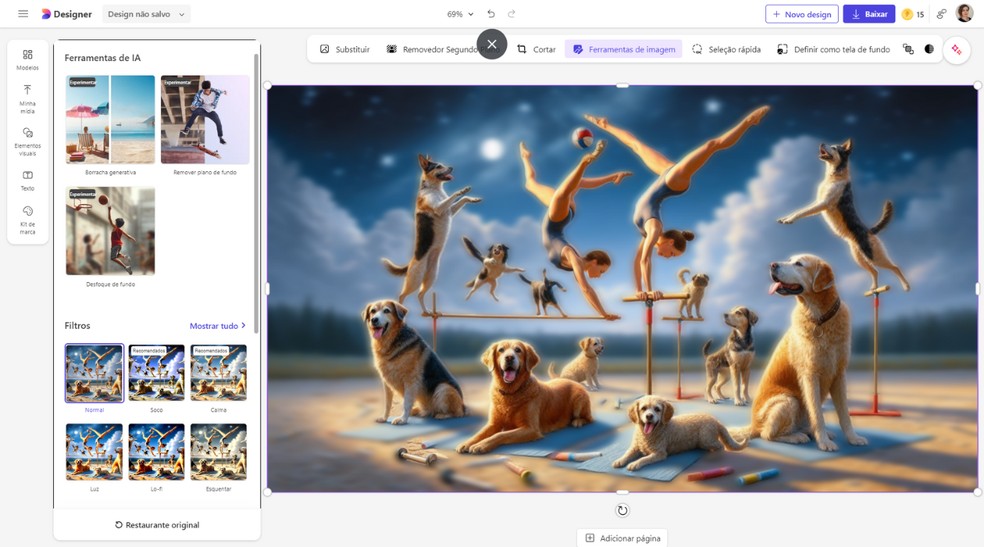Open the Texto sidebar panel
The image size is (984, 547).
28,181
